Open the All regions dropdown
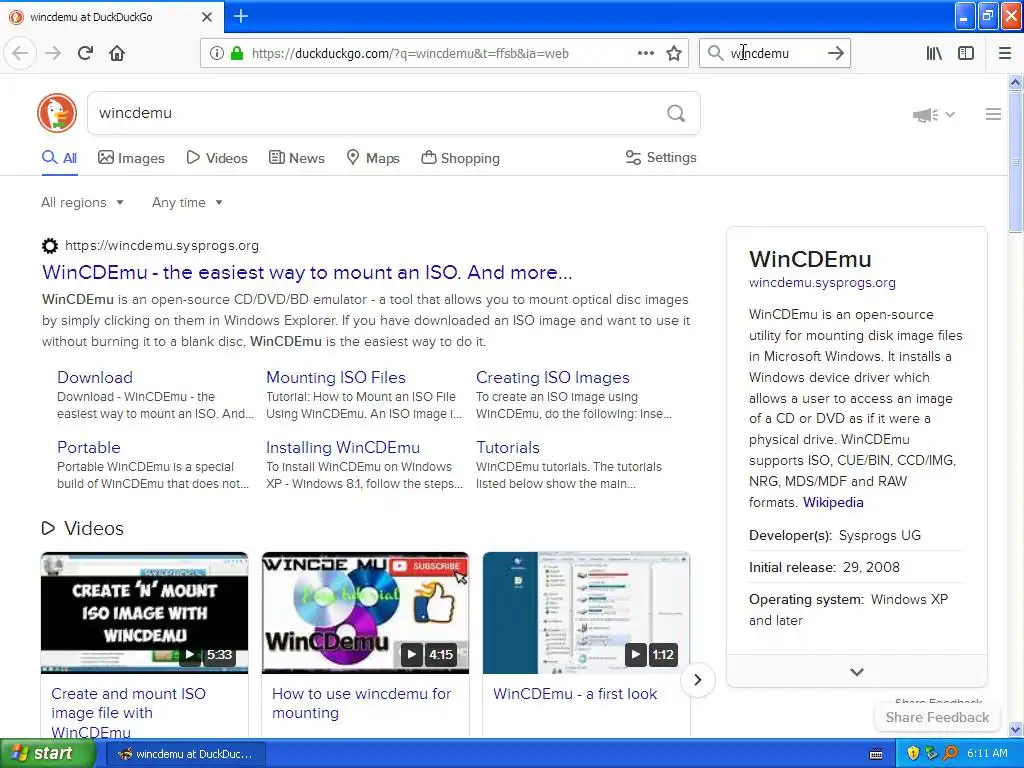 [82, 202]
